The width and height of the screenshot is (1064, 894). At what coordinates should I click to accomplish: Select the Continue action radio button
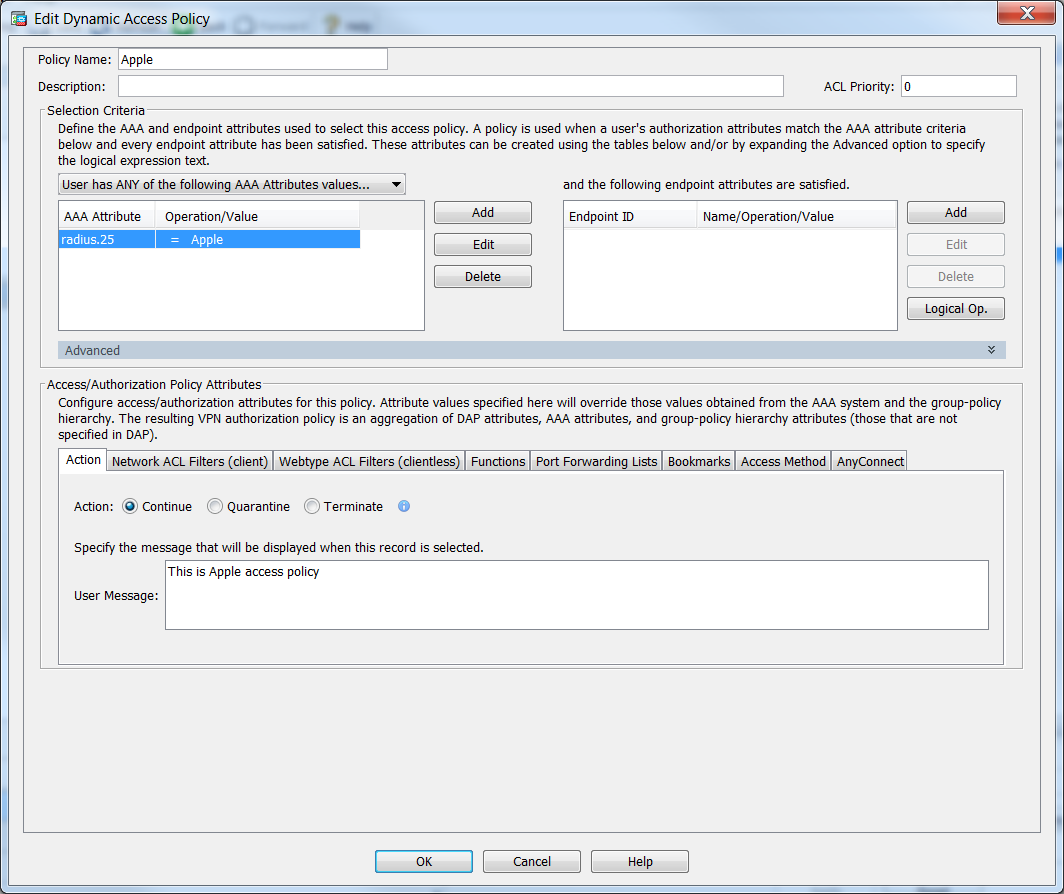130,507
